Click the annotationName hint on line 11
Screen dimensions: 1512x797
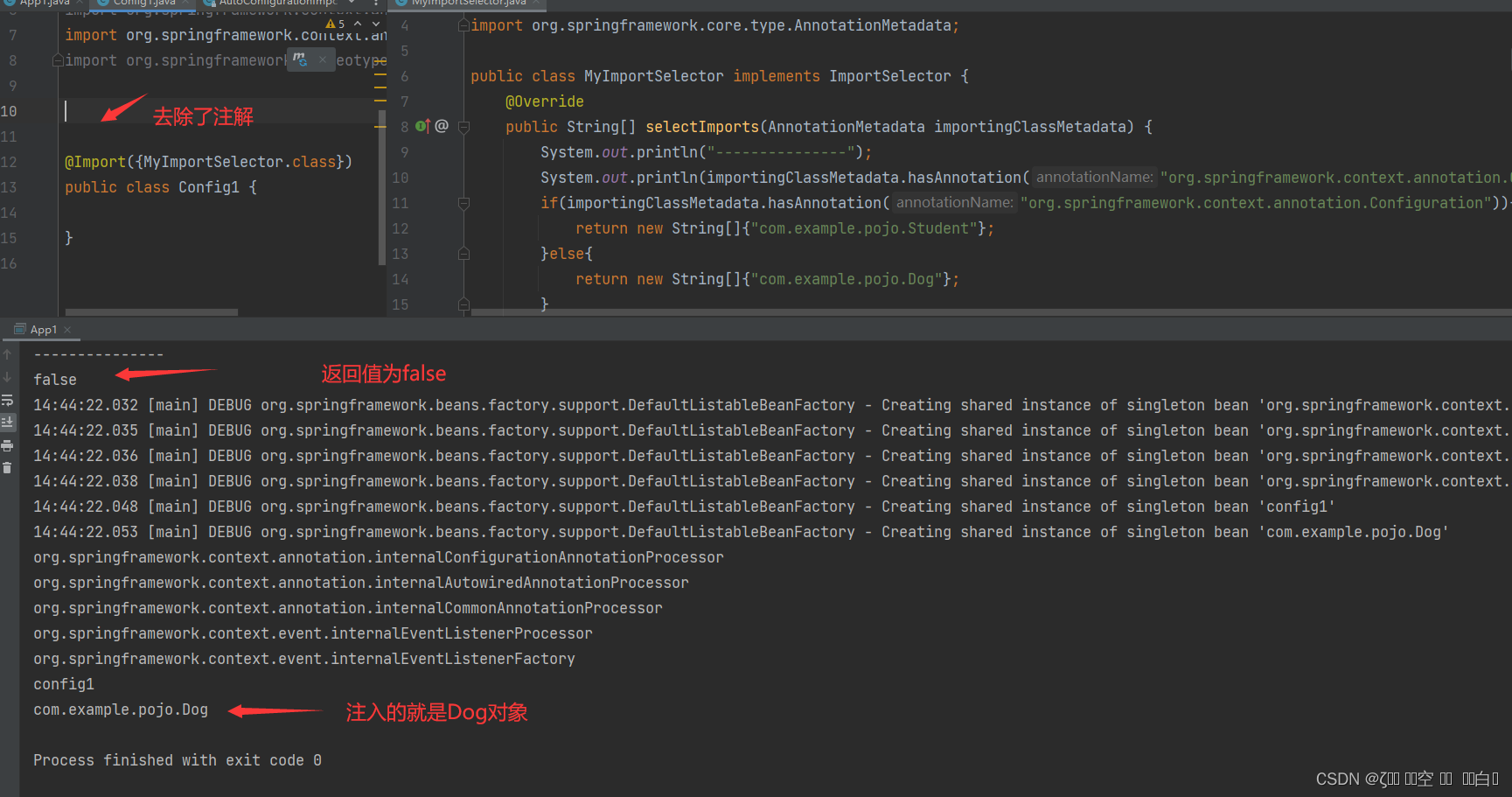(x=954, y=203)
